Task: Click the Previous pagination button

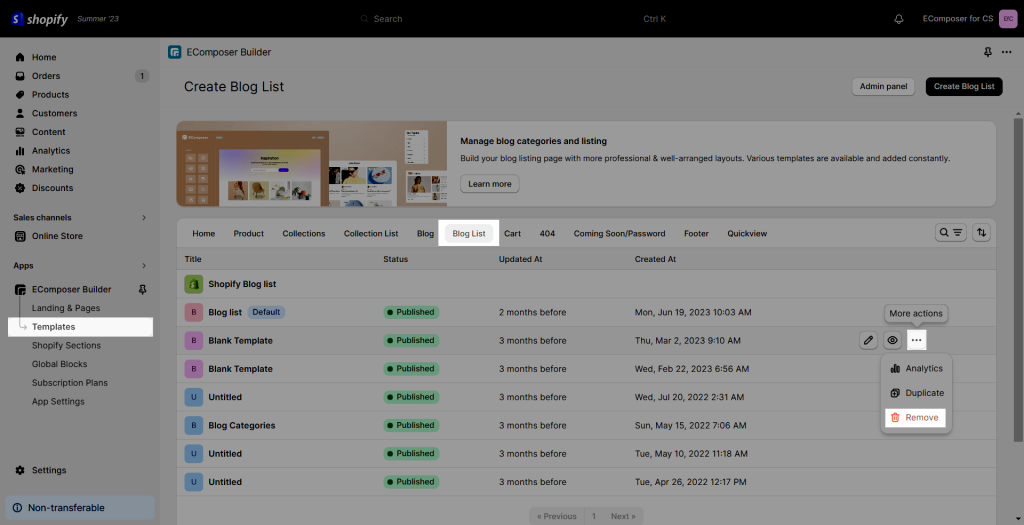Action: [557, 516]
